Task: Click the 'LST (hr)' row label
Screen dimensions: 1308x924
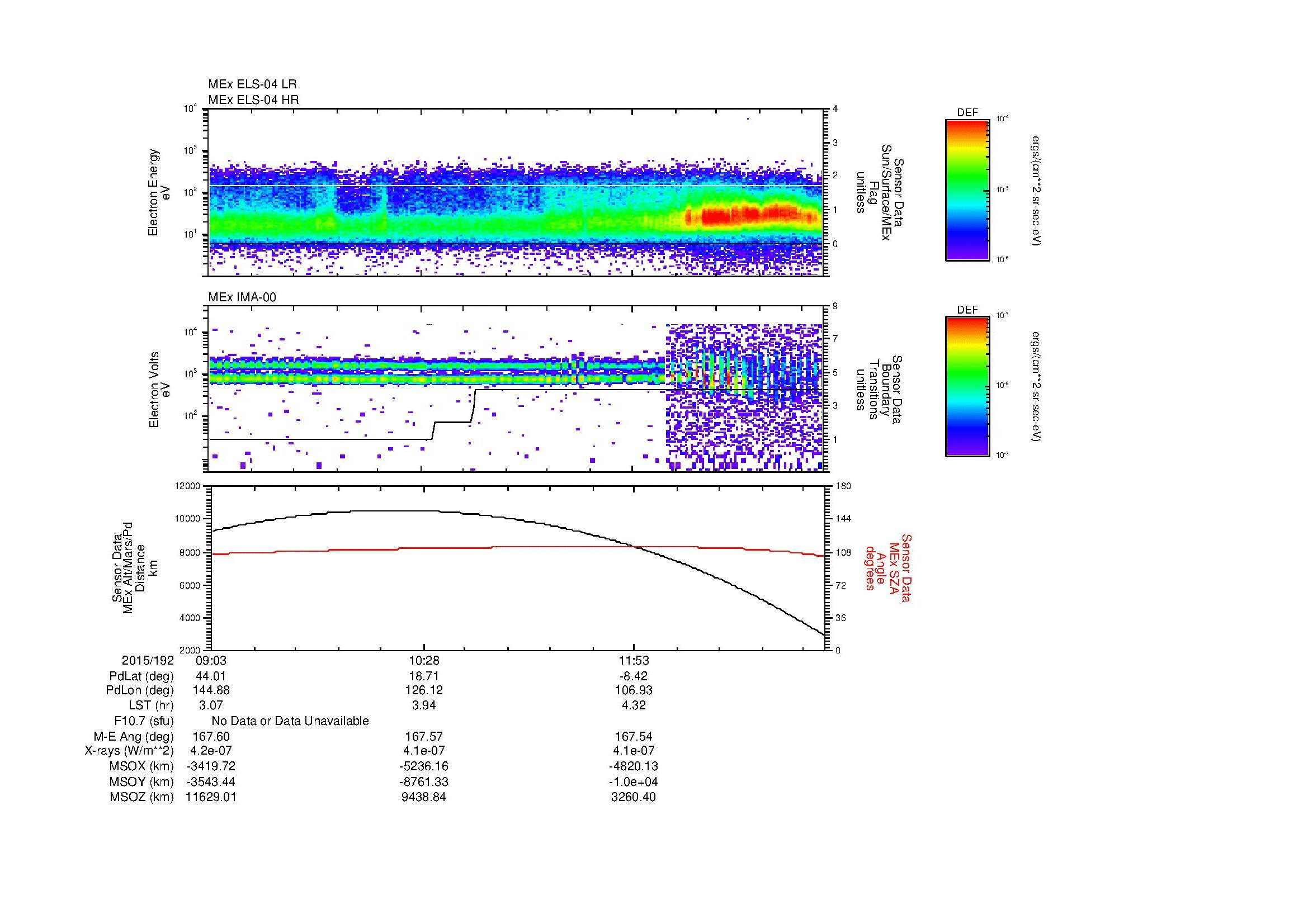Action: click(151, 705)
